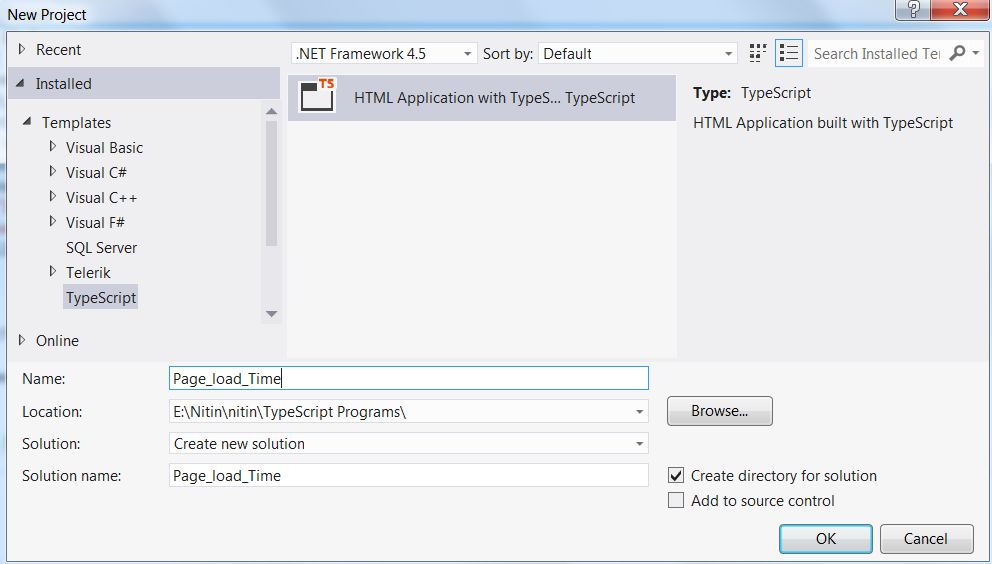Close the New Project dialog
992x564 pixels.
[960, 9]
